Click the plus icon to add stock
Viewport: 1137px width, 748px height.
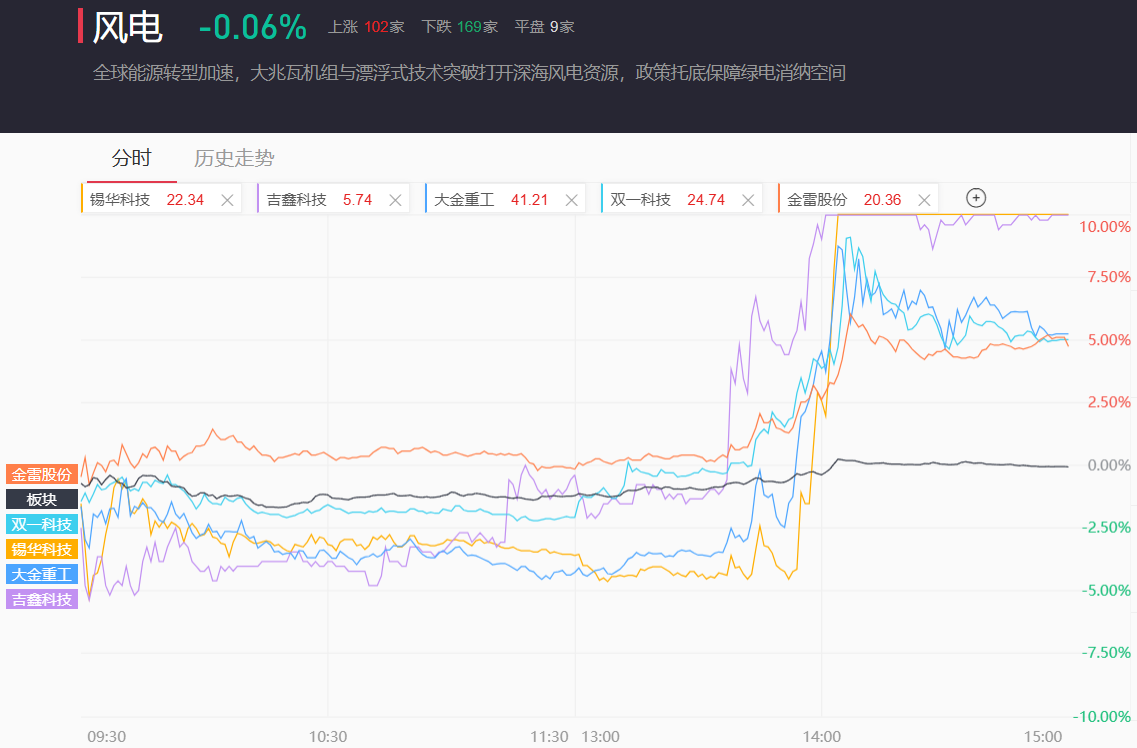tap(976, 198)
